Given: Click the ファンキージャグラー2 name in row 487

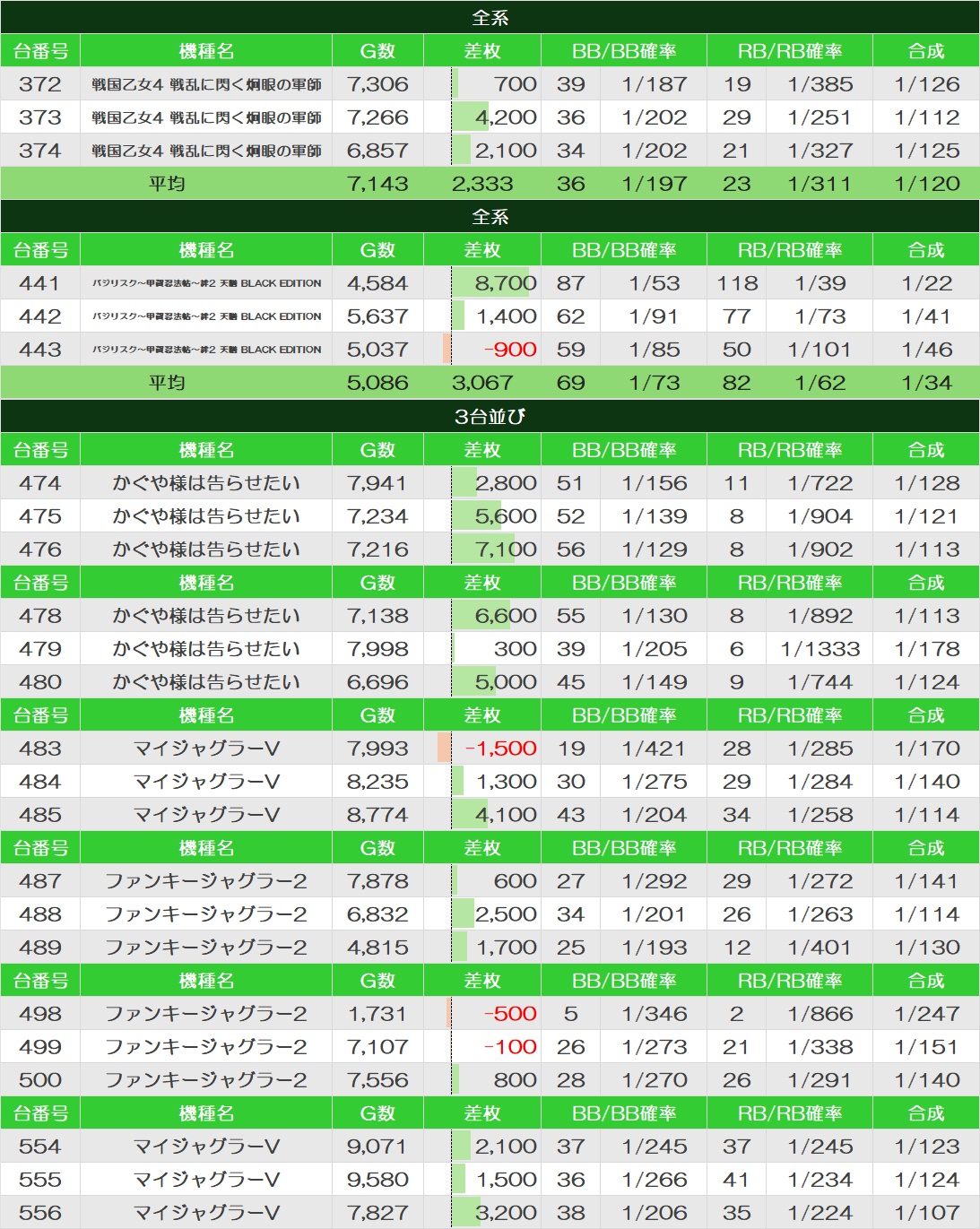Looking at the screenshot, I should click(x=206, y=881).
